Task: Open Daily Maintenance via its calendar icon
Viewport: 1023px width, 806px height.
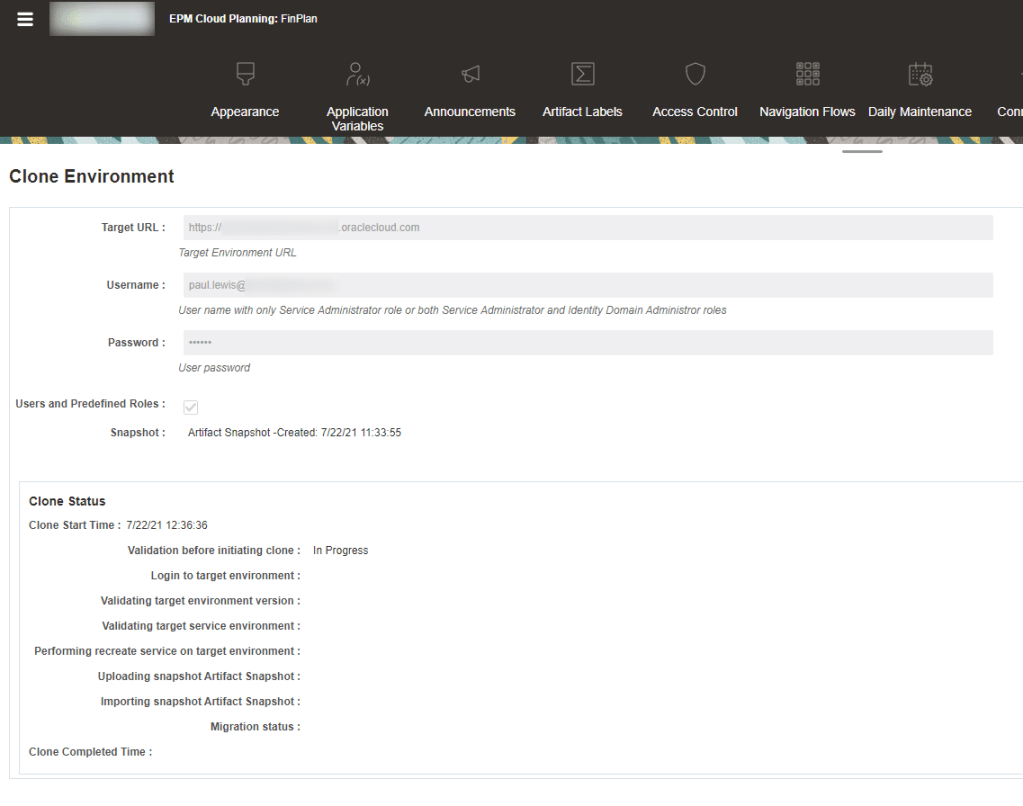Action: pyautogui.click(x=919, y=73)
